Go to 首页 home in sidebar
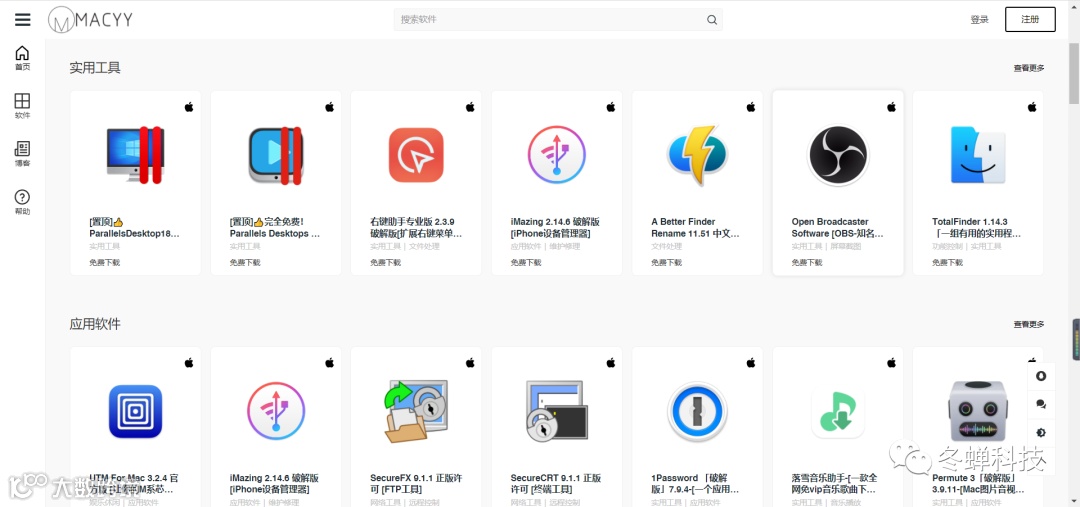 coord(23,58)
